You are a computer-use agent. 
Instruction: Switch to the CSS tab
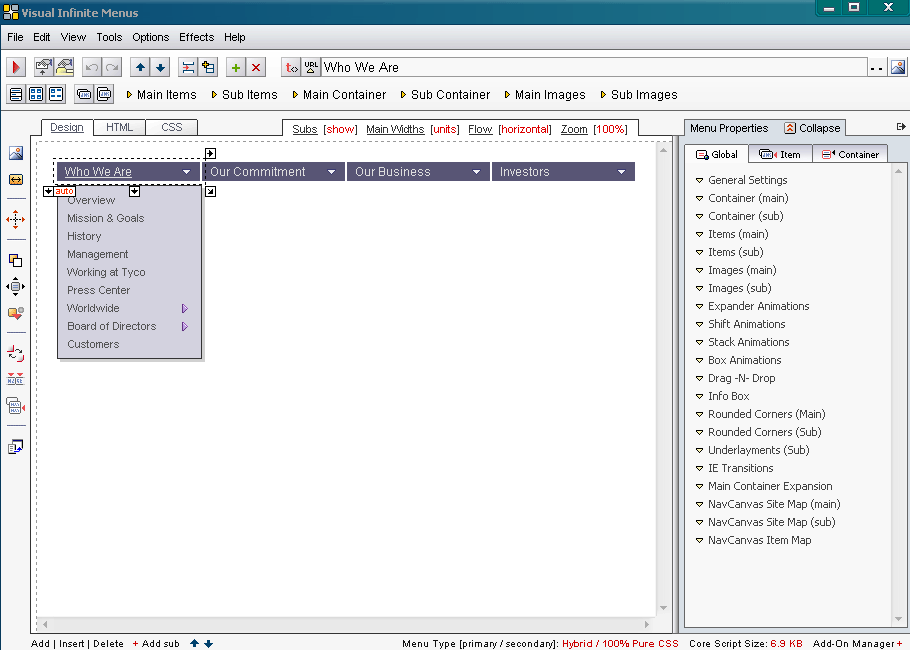[x=171, y=127]
